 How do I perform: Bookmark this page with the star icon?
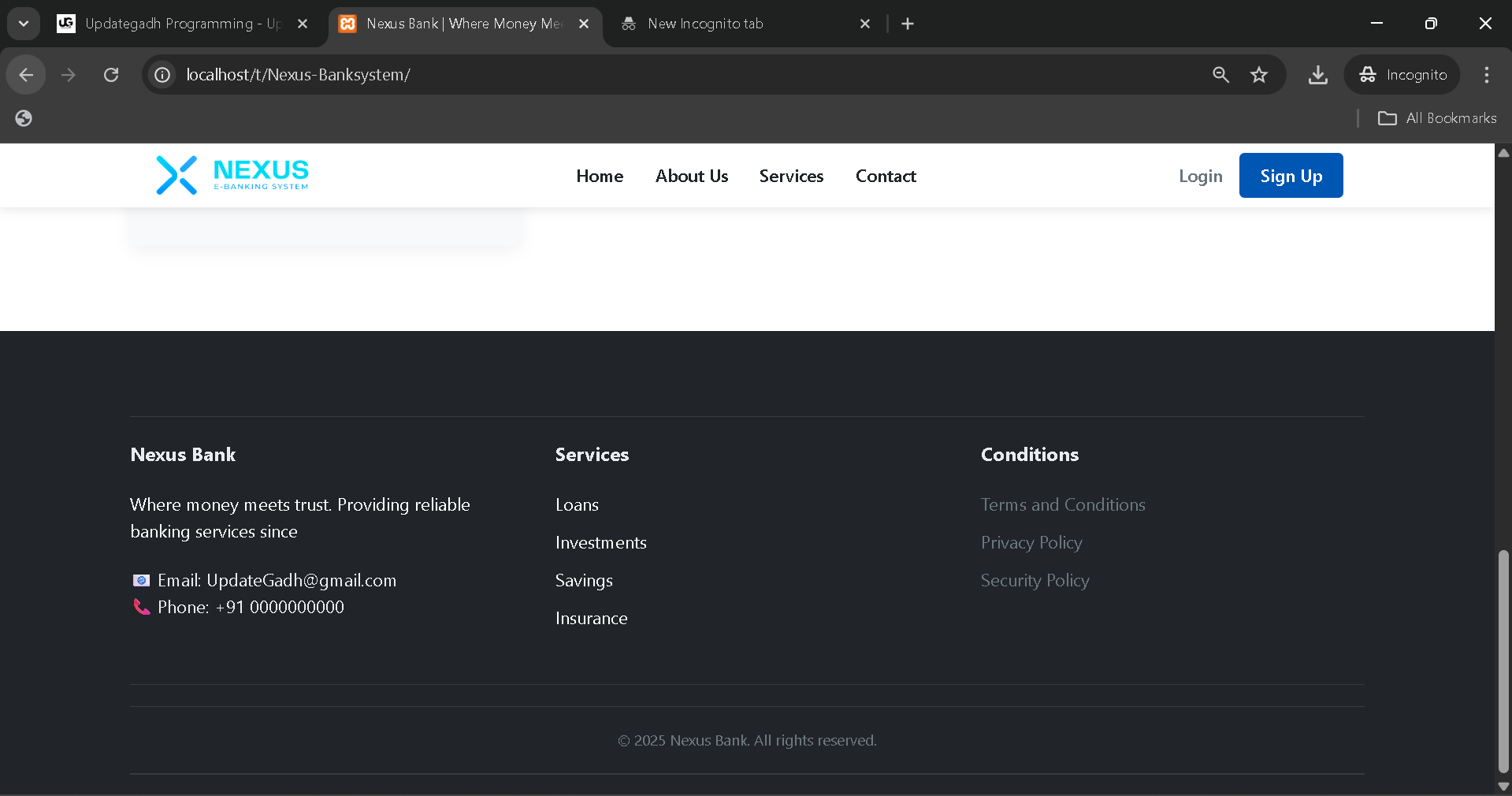(x=1258, y=75)
